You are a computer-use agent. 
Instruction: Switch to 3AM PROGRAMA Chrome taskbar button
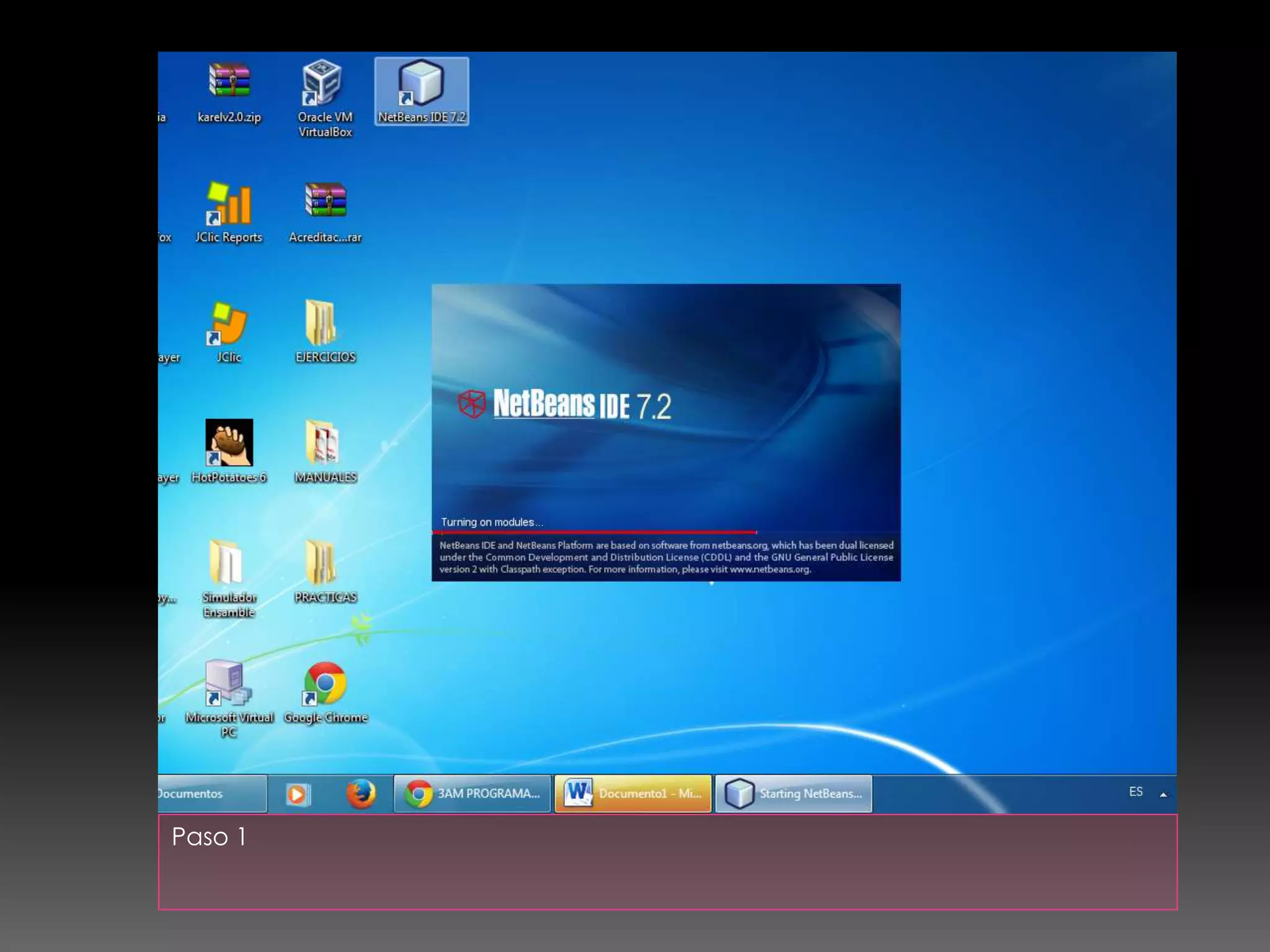click(x=473, y=794)
